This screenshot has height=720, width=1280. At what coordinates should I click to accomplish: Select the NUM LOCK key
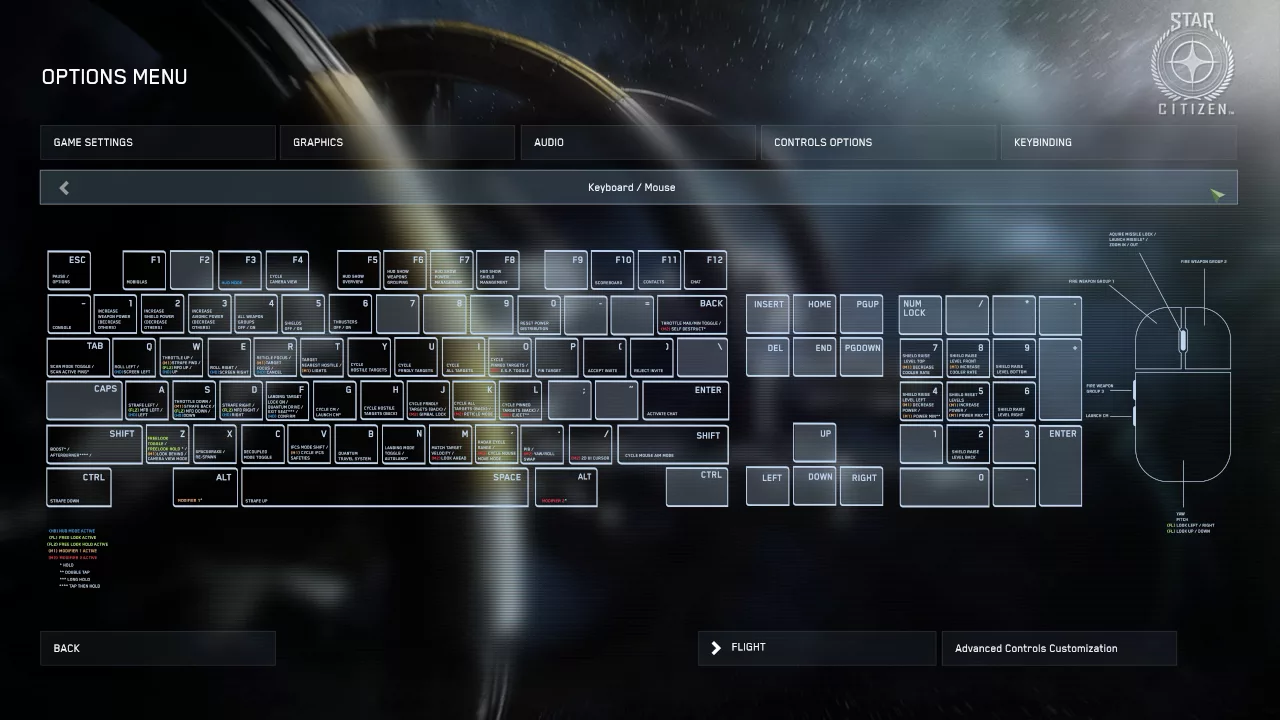[x=921, y=314]
